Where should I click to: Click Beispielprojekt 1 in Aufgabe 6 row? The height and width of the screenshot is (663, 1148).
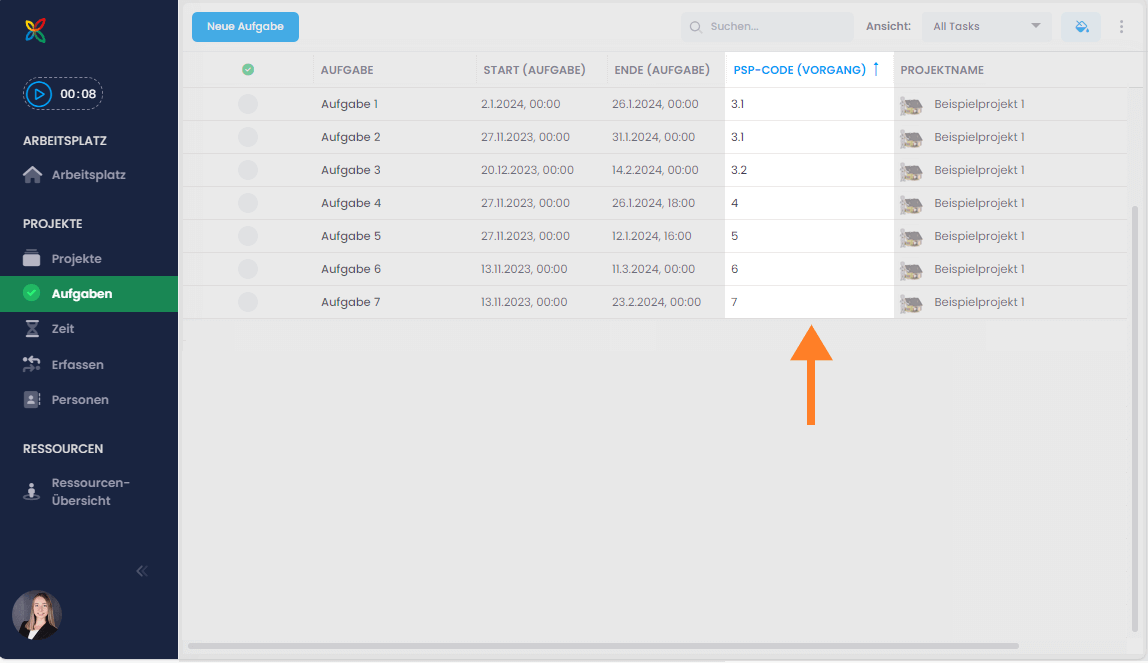coord(979,269)
